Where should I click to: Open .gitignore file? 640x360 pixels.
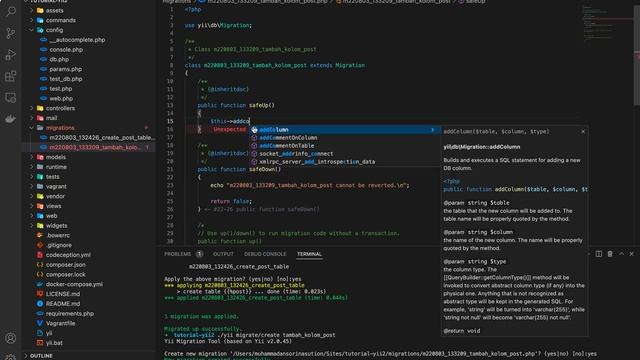tap(58, 245)
